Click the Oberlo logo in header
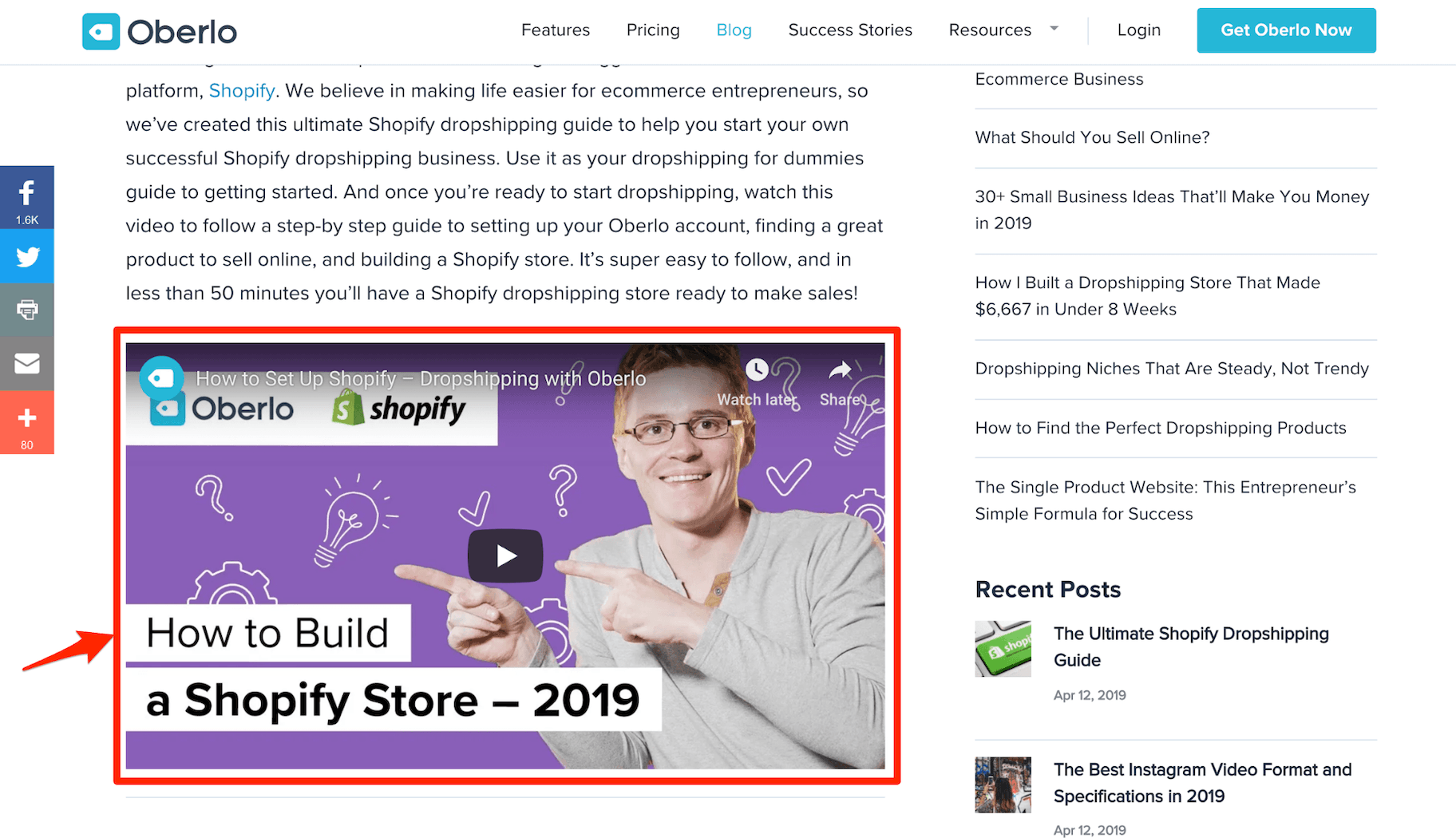1456x838 pixels. tap(160, 32)
